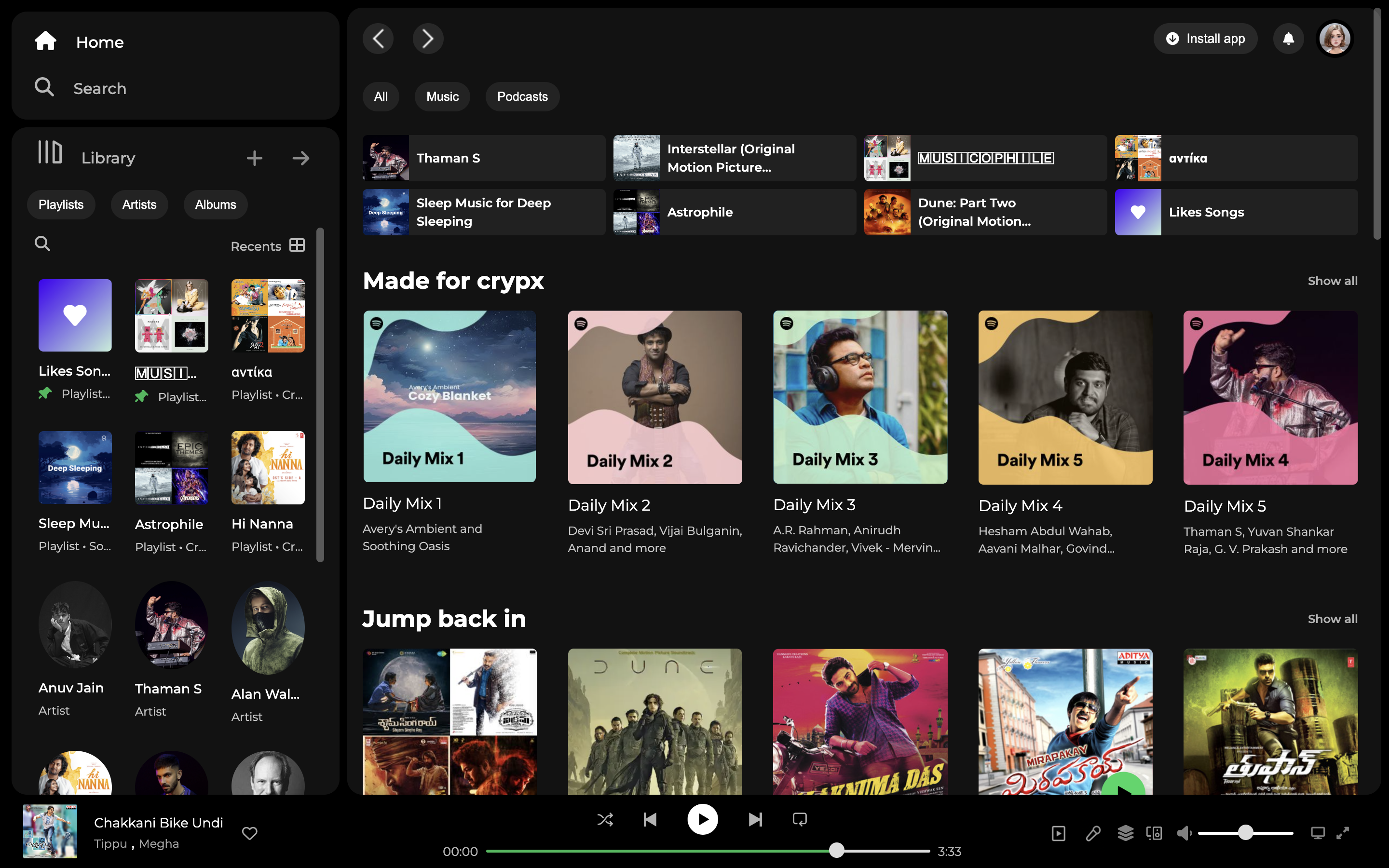Viewport: 1389px width, 868px height.
Task: Show all in Jump back in
Action: (x=1332, y=619)
